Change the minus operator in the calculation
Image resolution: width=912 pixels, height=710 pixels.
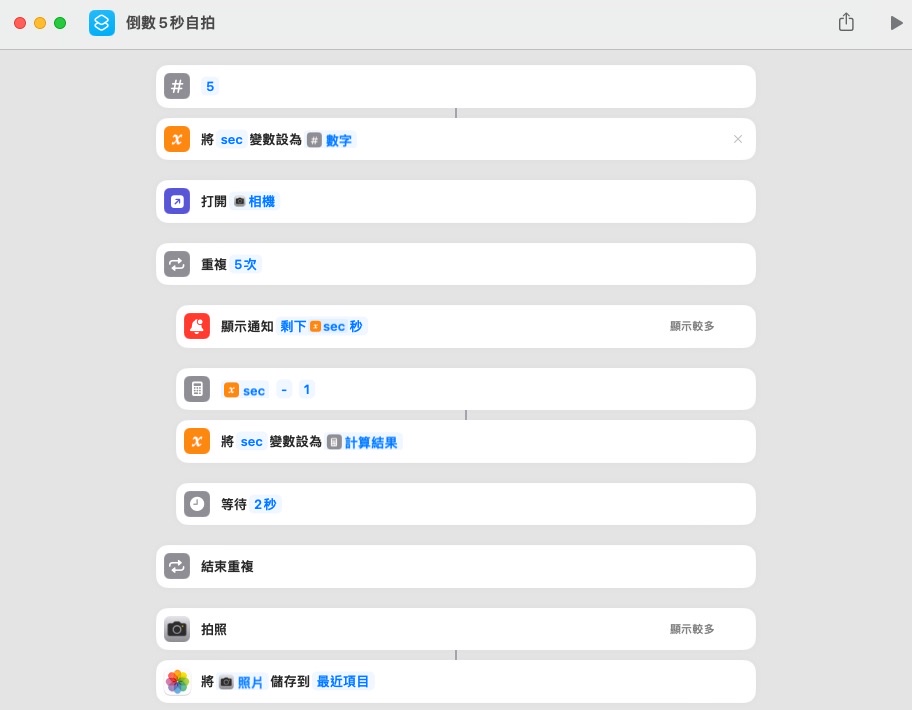(284, 390)
